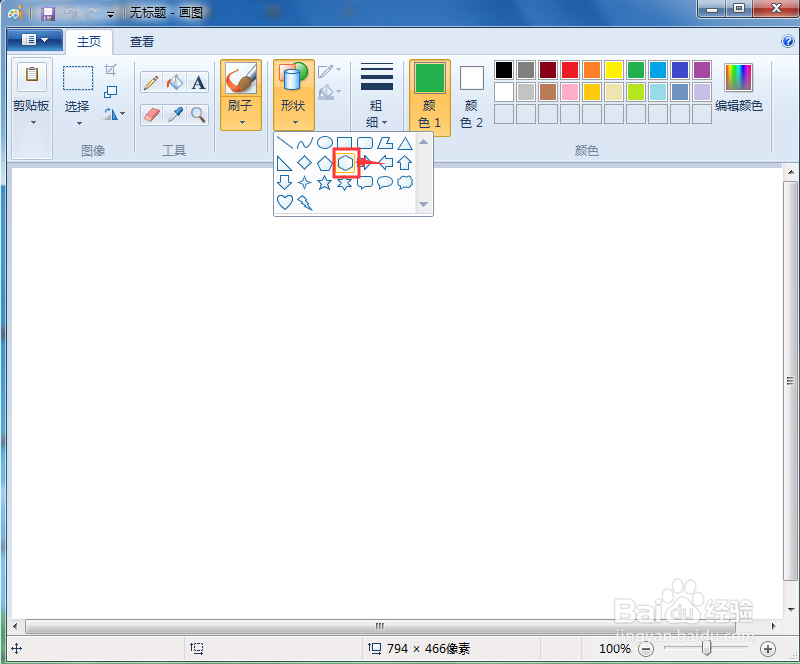Choose the heart shape

coord(285,202)
